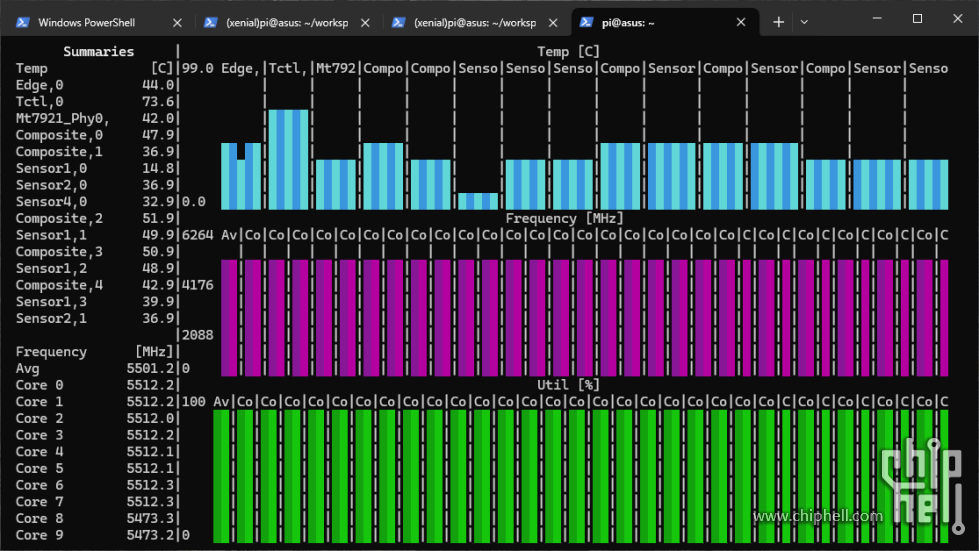Click the Mt792 temperature bar
Image resolution: width=979 pixels, height=551 pixels.
pos(336,185)
